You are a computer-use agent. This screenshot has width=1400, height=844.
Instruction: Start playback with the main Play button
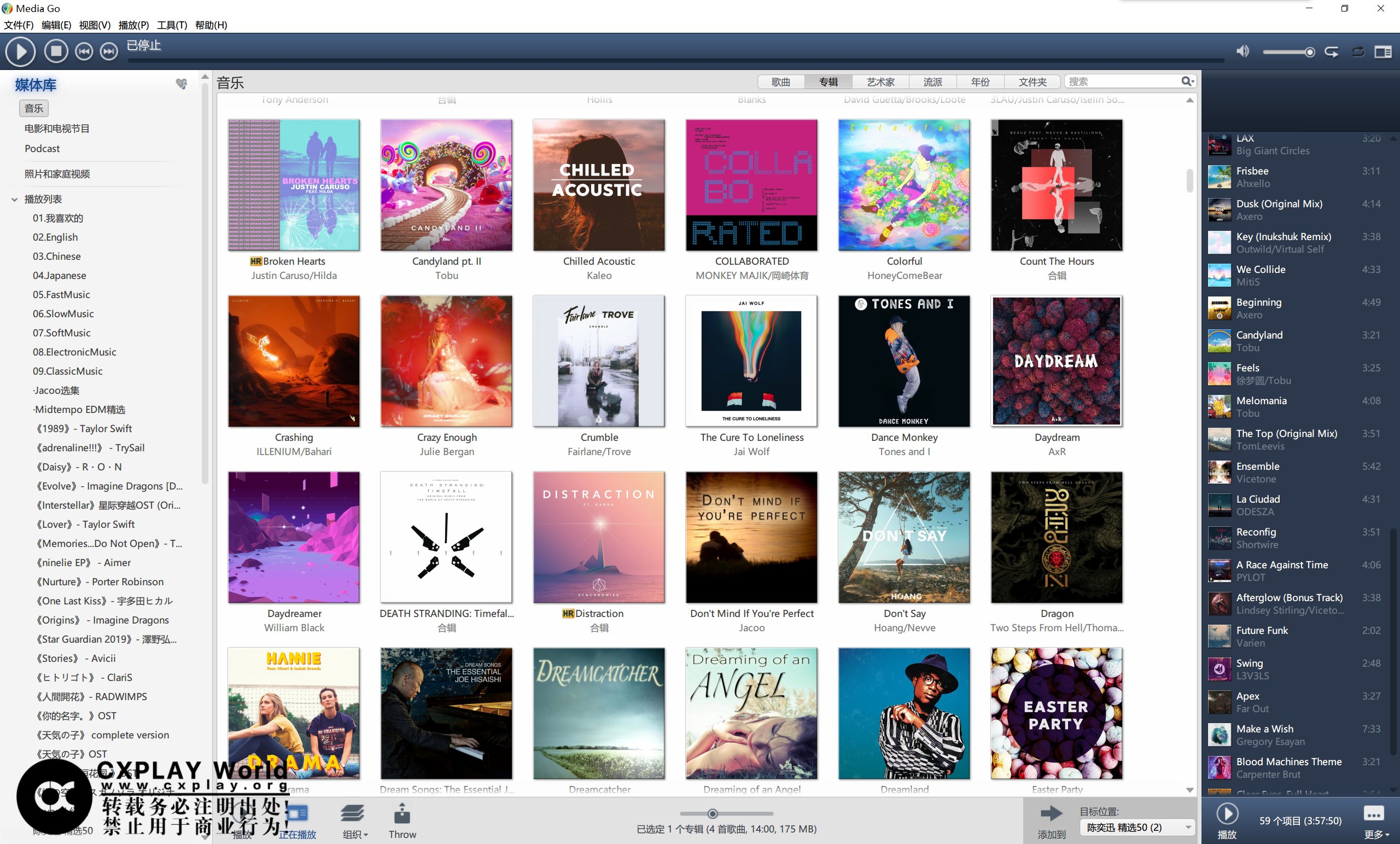point(20,52)
